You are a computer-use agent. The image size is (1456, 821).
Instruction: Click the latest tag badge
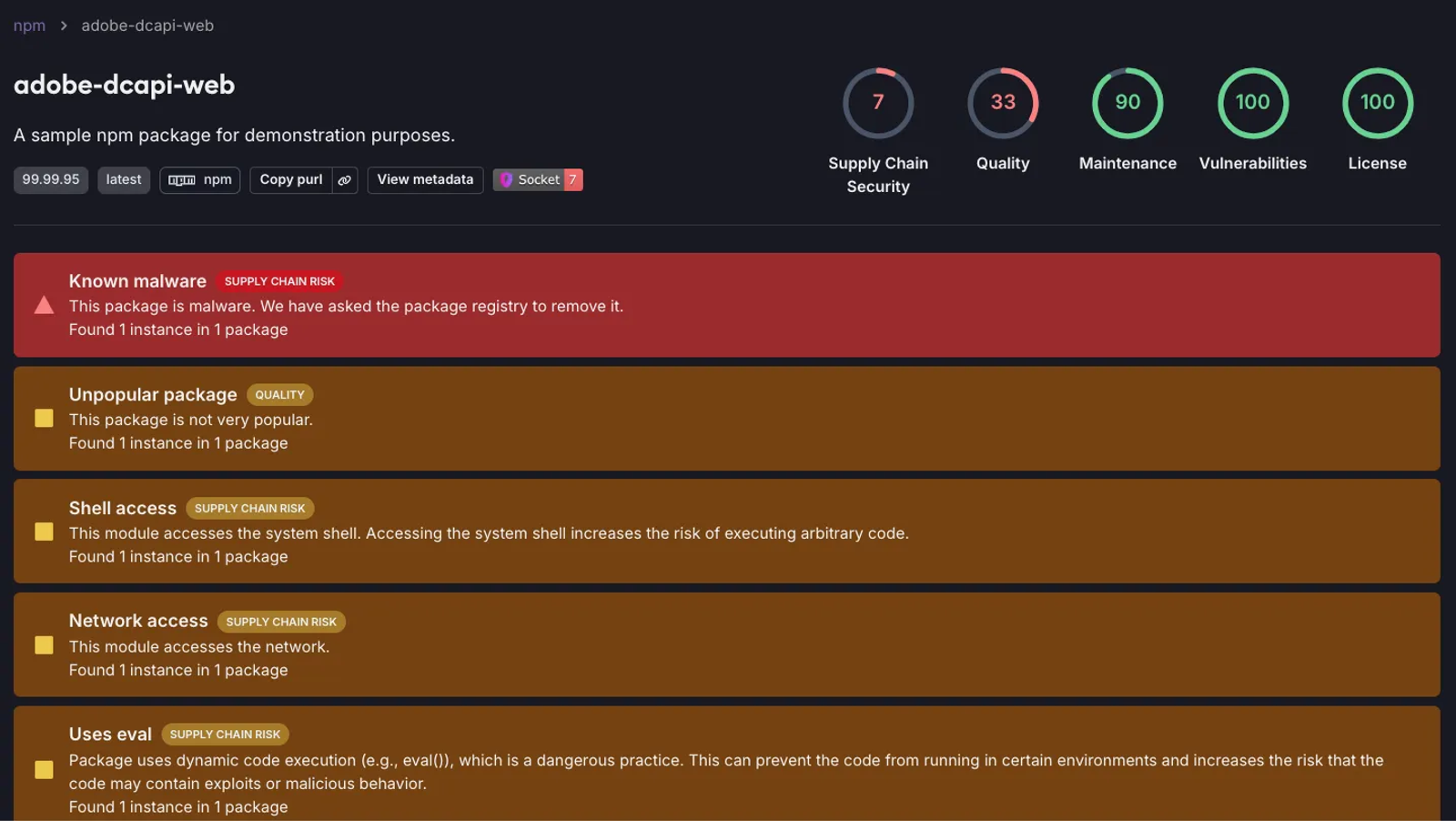[124, 179]
